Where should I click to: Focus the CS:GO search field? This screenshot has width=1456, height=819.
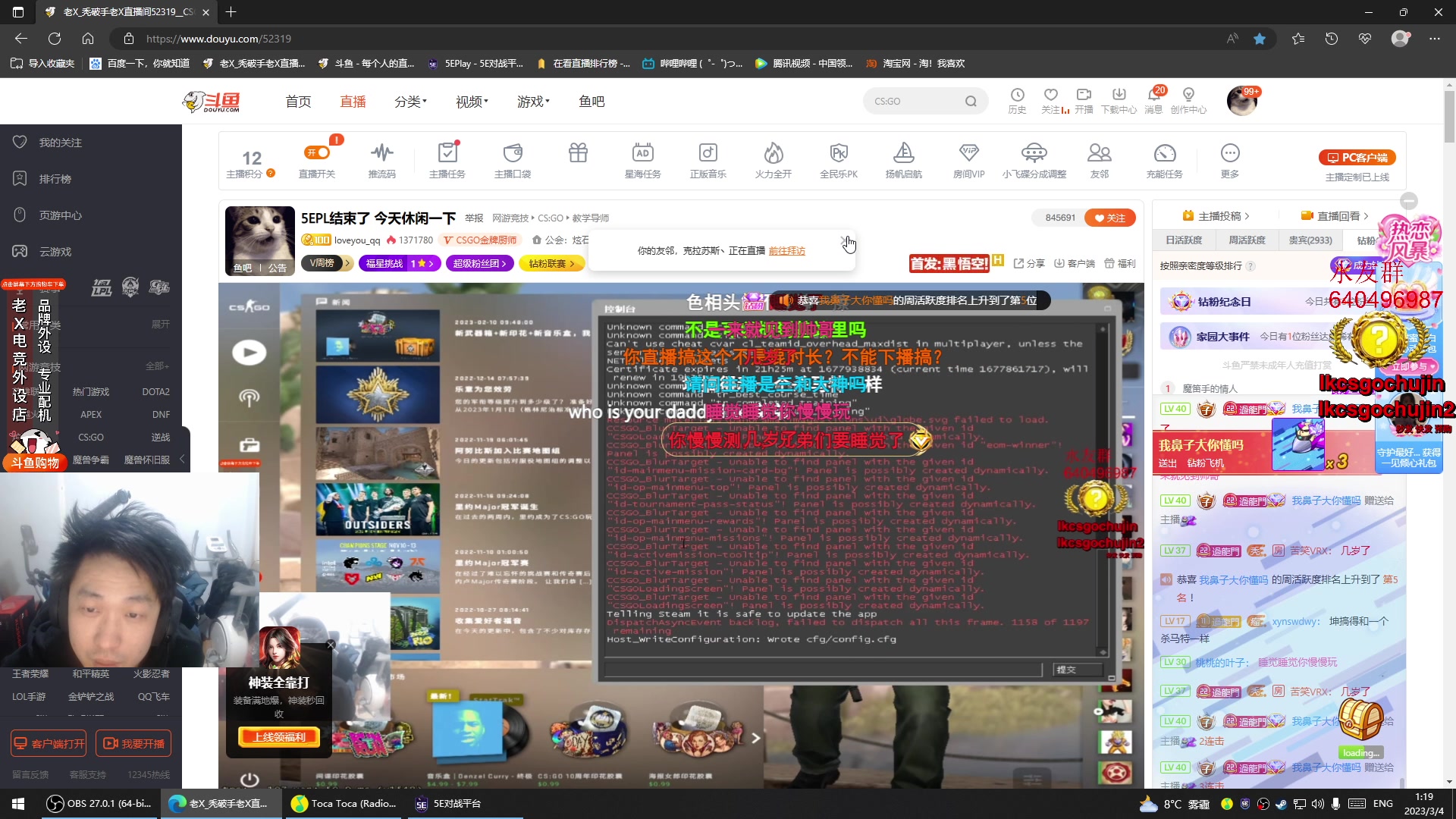coord(914,101)
